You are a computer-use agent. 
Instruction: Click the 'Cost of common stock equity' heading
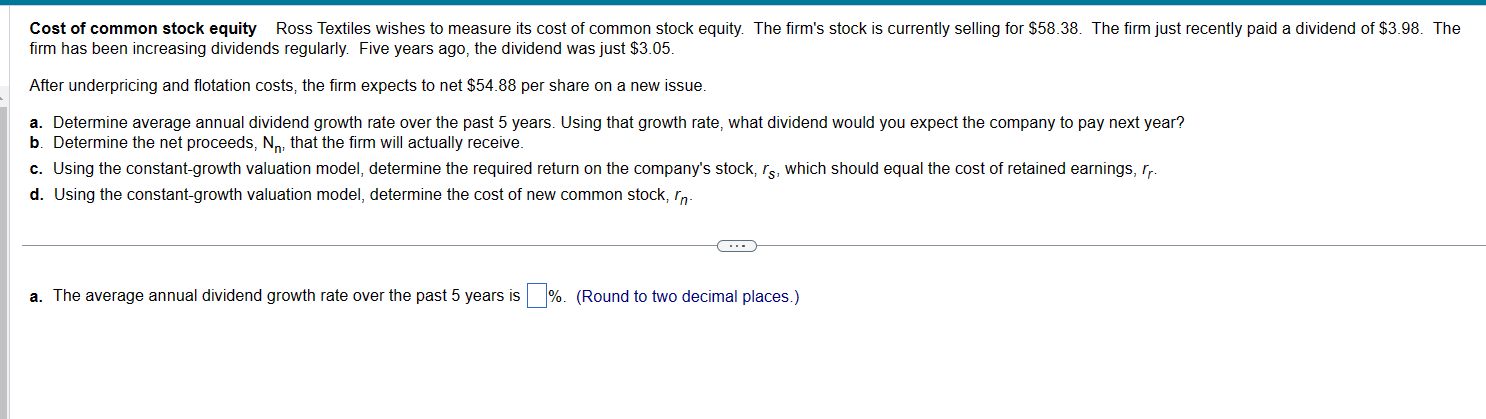pos(143,29)
